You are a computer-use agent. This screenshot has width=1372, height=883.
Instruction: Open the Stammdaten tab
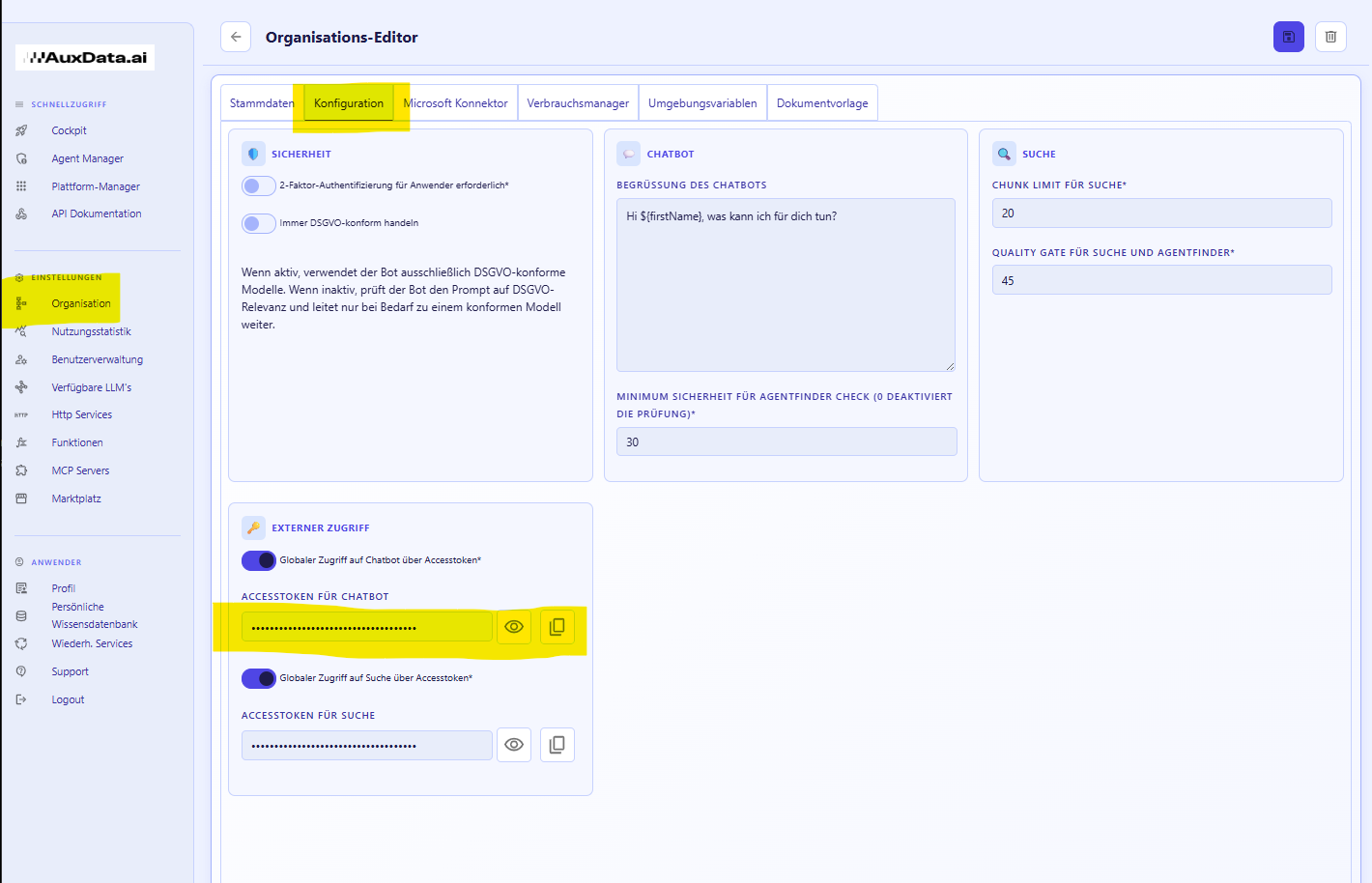click(262, 103)
